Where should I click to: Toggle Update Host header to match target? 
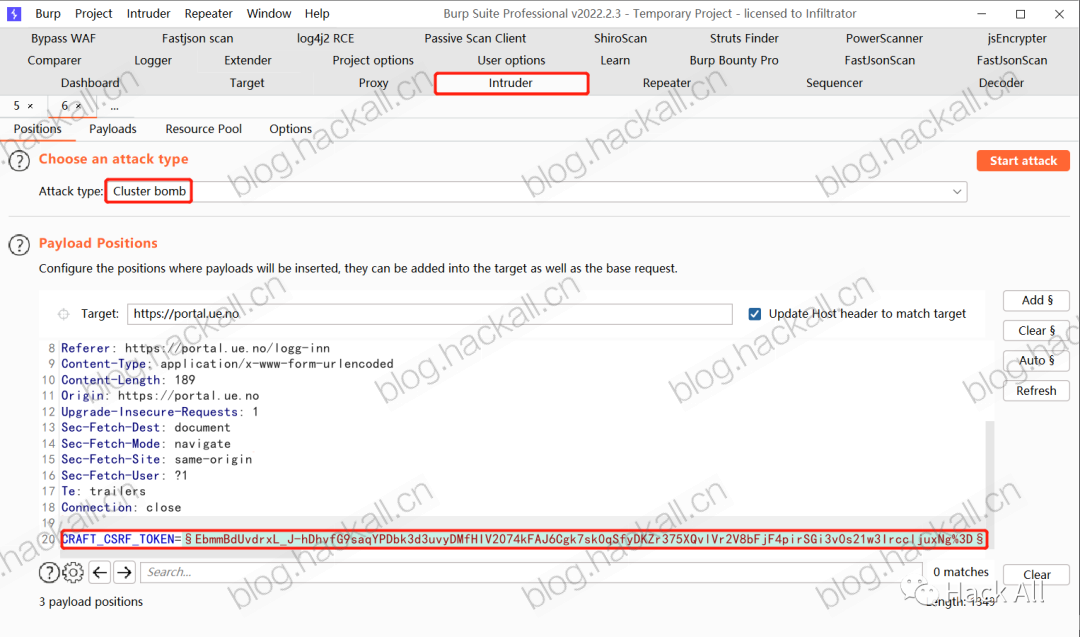755,314
